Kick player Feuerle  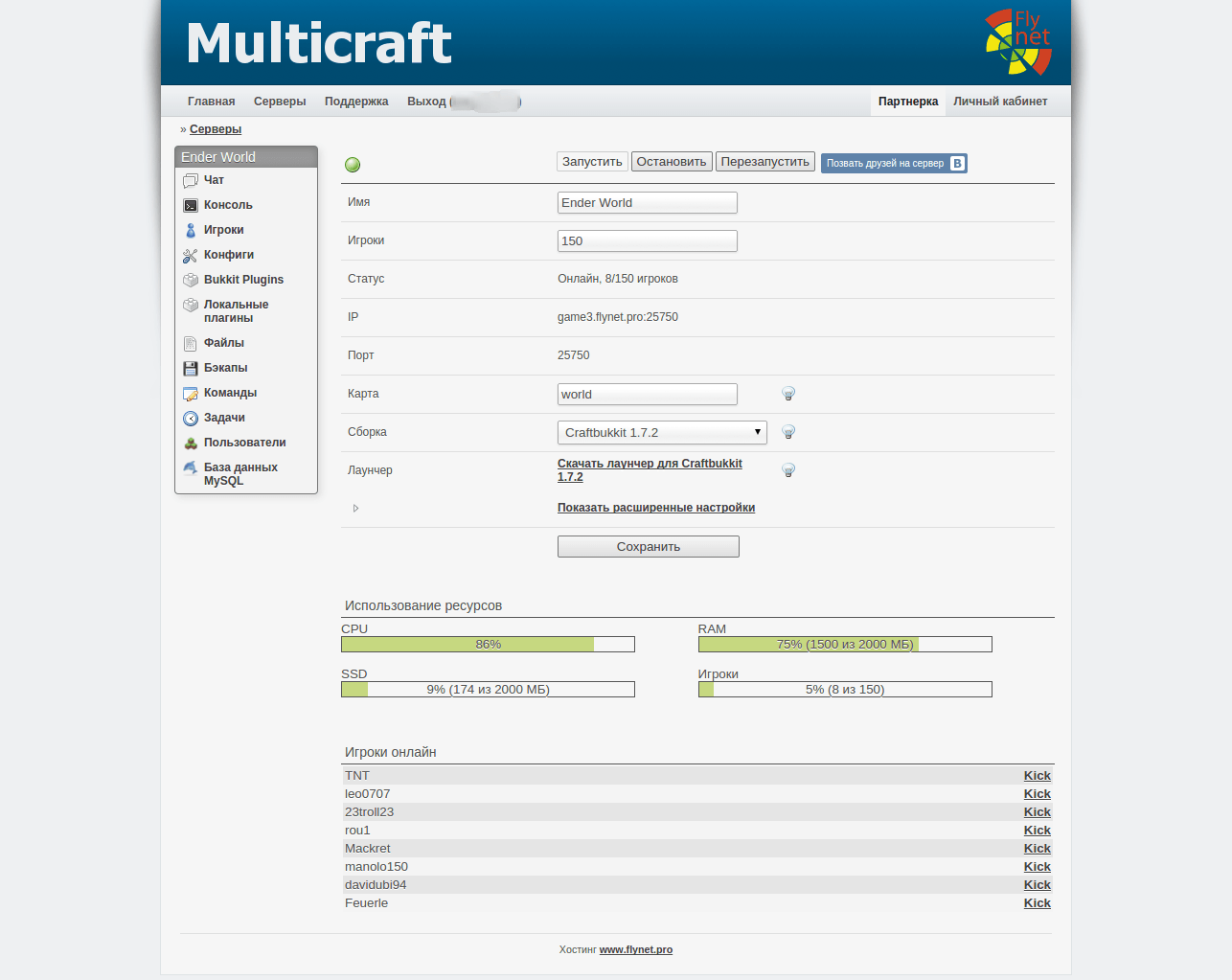pyautogui.click(x=1038, y=903)
